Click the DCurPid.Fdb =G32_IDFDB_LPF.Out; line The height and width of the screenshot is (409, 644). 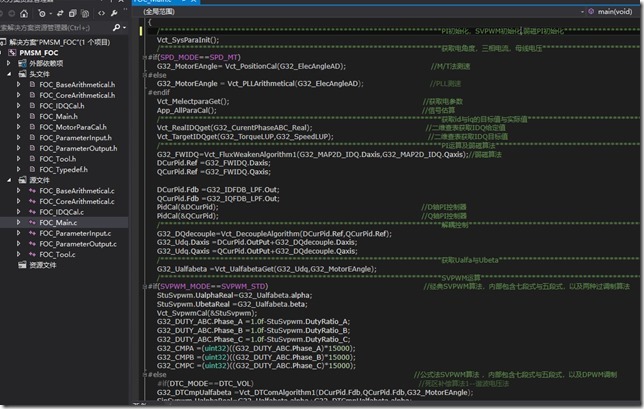point(218,190)
